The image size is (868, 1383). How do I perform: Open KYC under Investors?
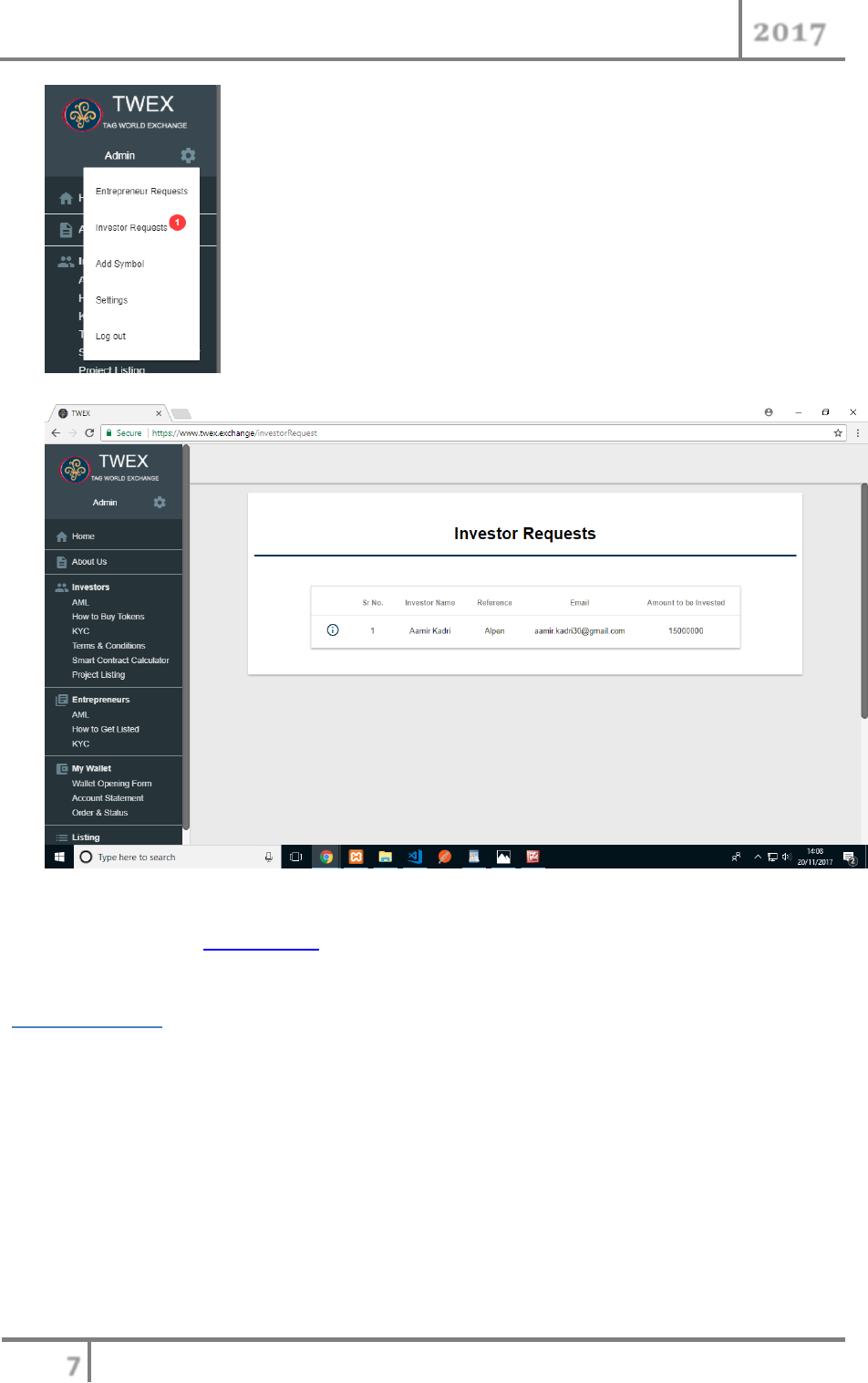tap(80, 631)
